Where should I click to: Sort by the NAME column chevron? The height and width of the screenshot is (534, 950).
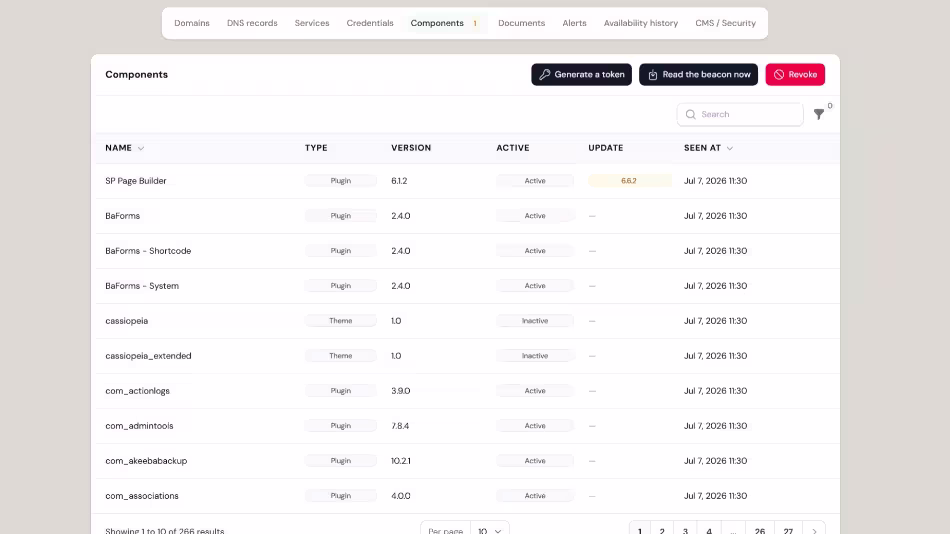(141, 149)
